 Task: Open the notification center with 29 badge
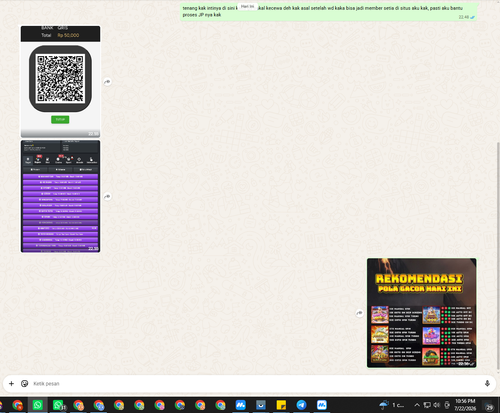489,407
